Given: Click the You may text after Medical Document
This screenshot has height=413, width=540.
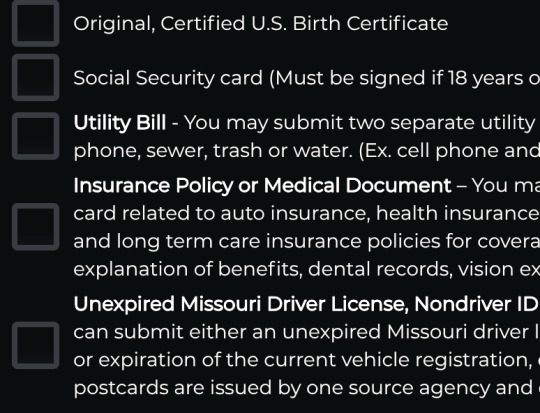Looking at the screenshot, I should coord(506,186).
